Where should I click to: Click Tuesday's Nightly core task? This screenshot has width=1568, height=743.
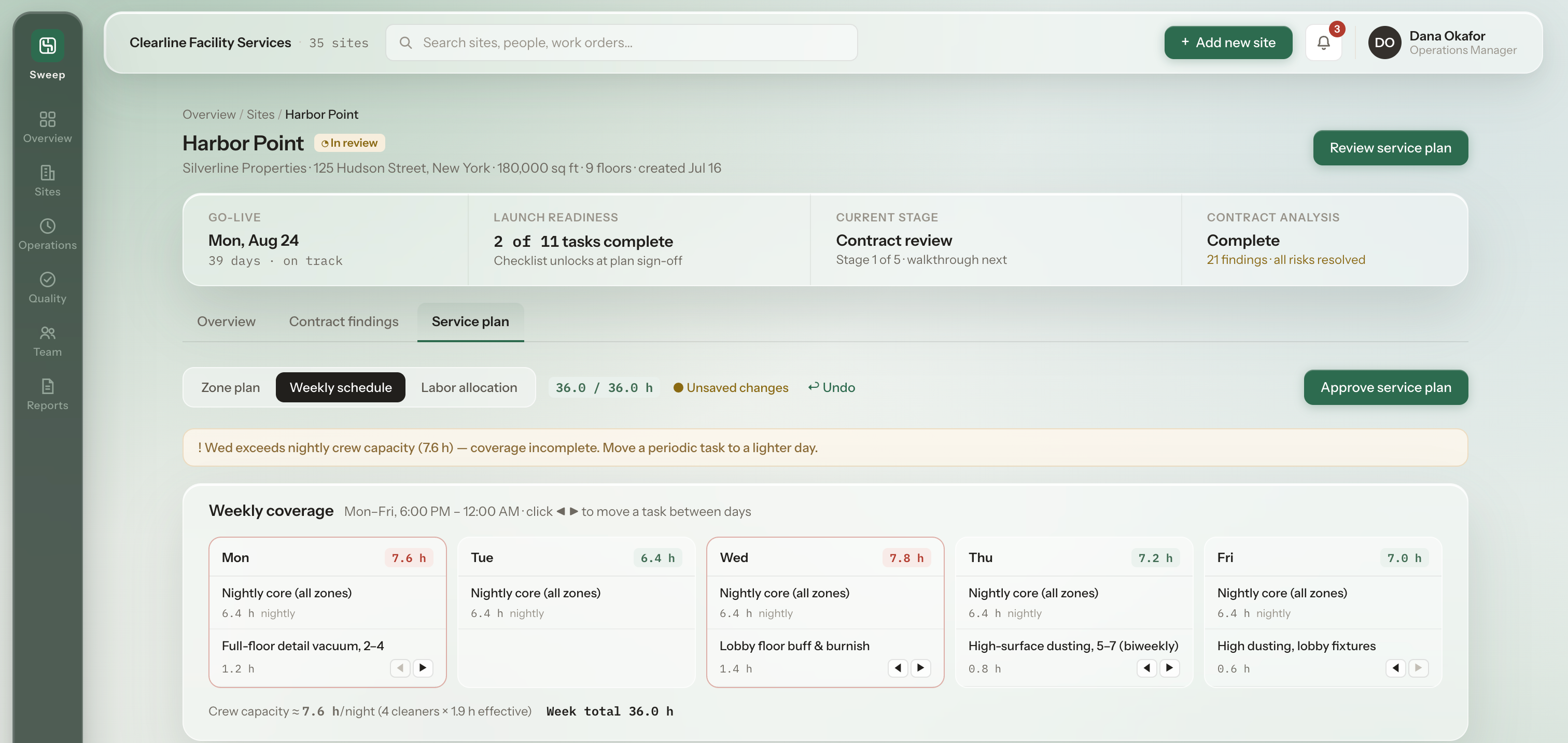tap(576, 602)
